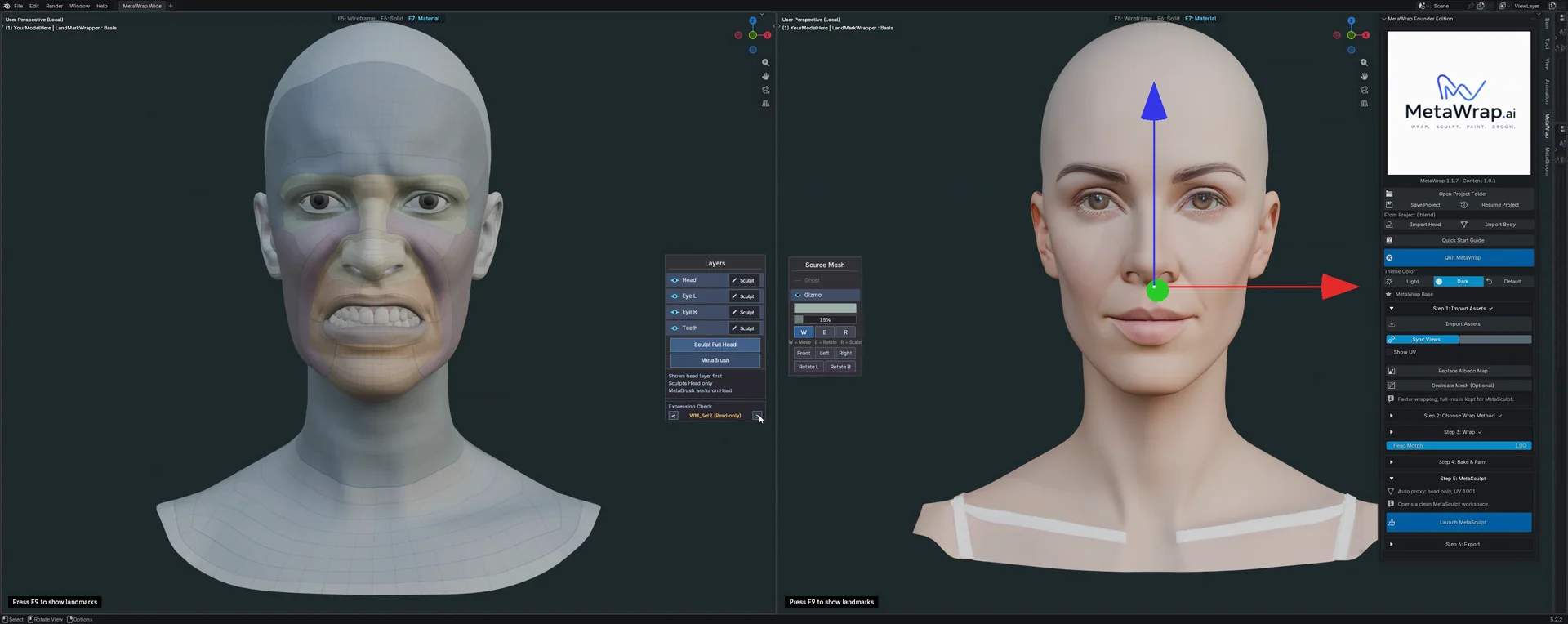Enable the Show UV checkbox
This screenshot has width=1568, height=624.
point(1389,352)
